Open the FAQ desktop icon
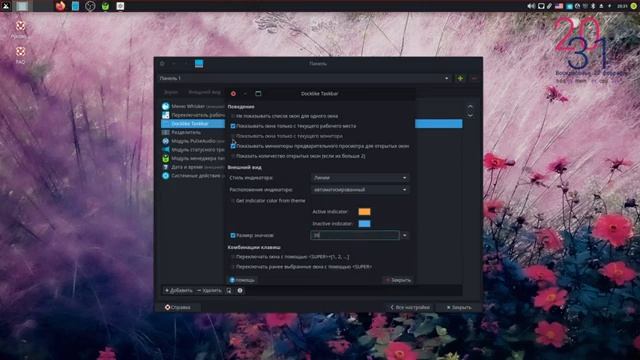The width and height of the screenshot is (640, 360). click(20, 55)
